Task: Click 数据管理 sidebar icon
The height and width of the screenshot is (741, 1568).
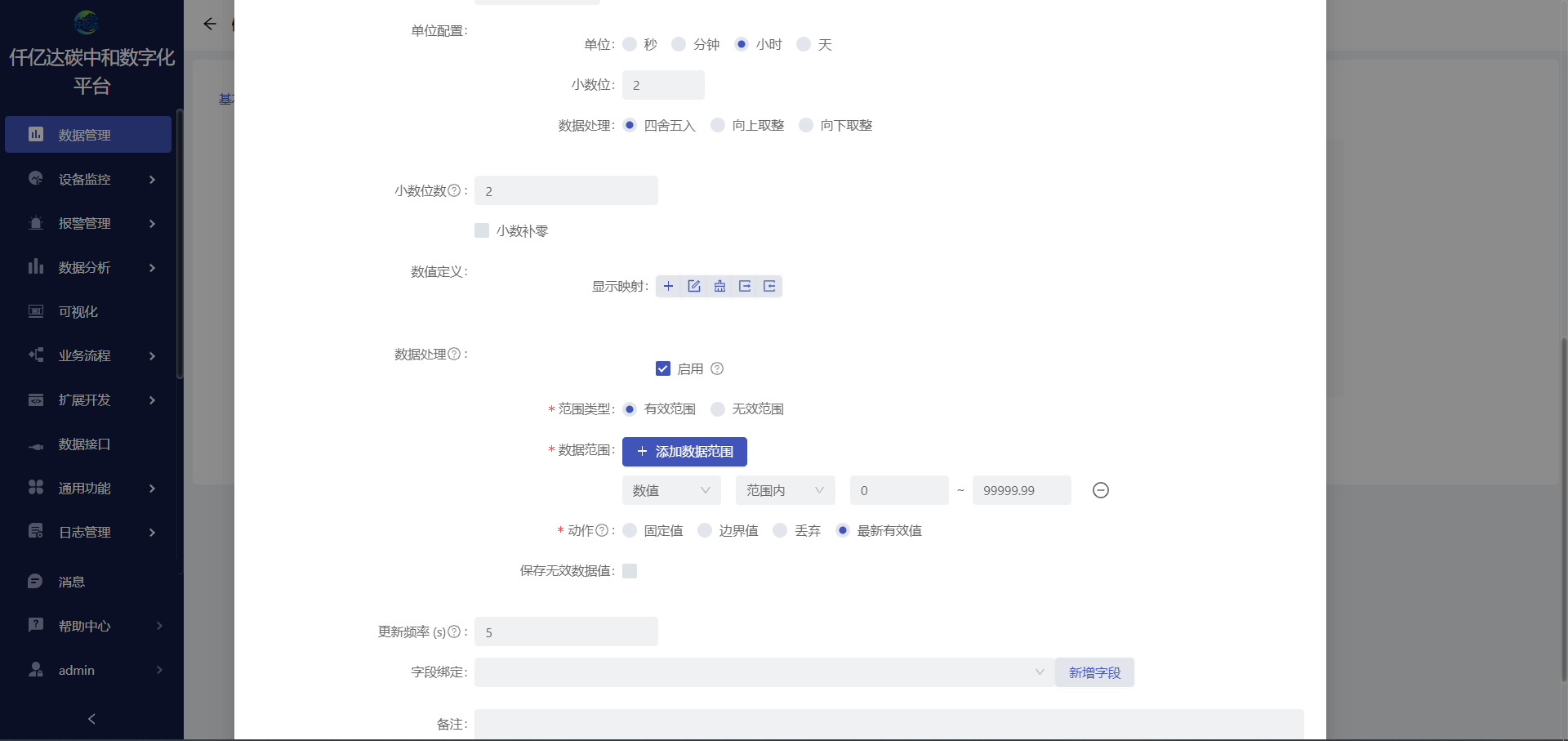Action: click(36, 134)
